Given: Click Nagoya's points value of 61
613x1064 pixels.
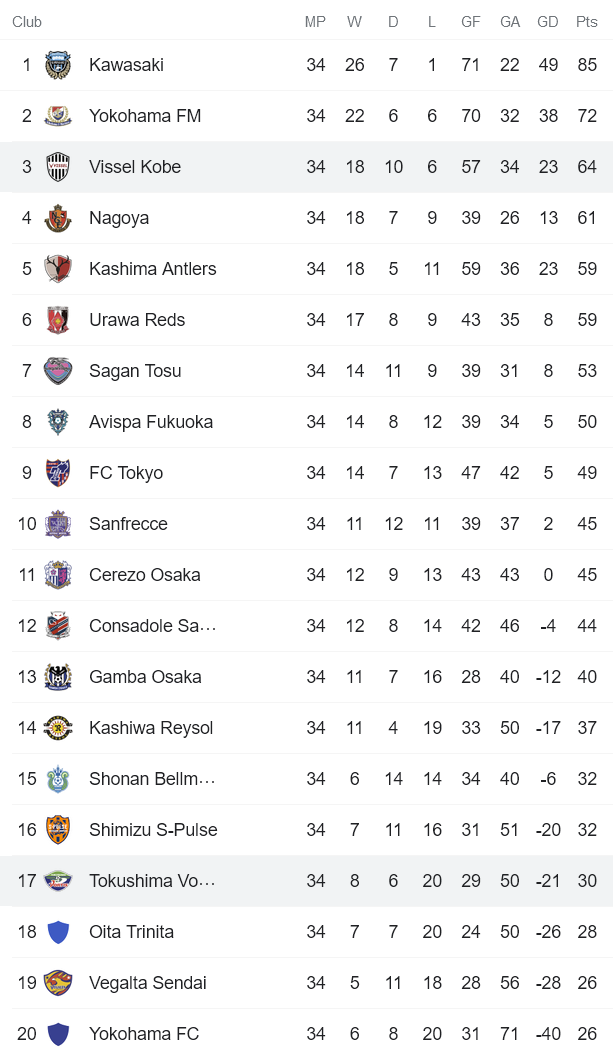Looking at the screenshot, I should tap(587, 217).
